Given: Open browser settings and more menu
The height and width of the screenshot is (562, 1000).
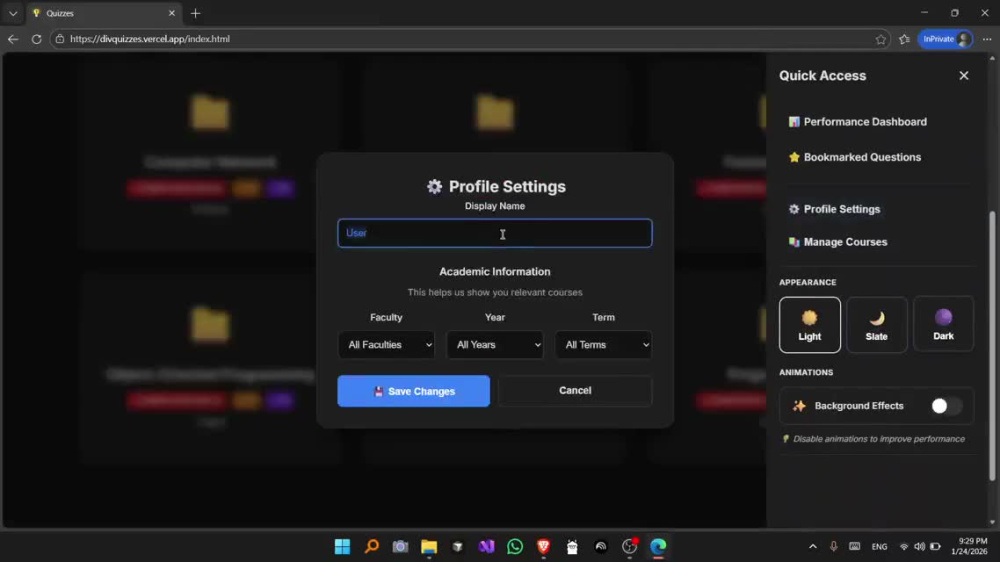Looking at the screenshot, I should click(x=987, y=39).
